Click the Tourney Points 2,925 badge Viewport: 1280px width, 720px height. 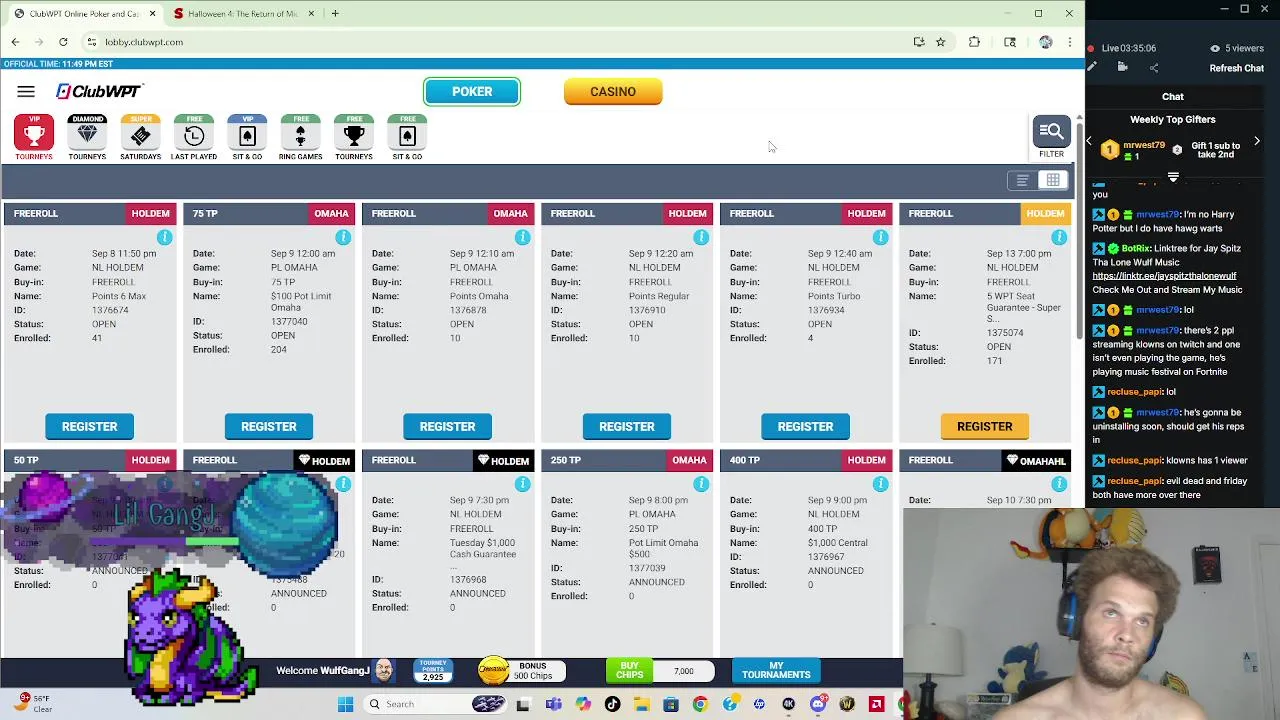tap(433, 671)
